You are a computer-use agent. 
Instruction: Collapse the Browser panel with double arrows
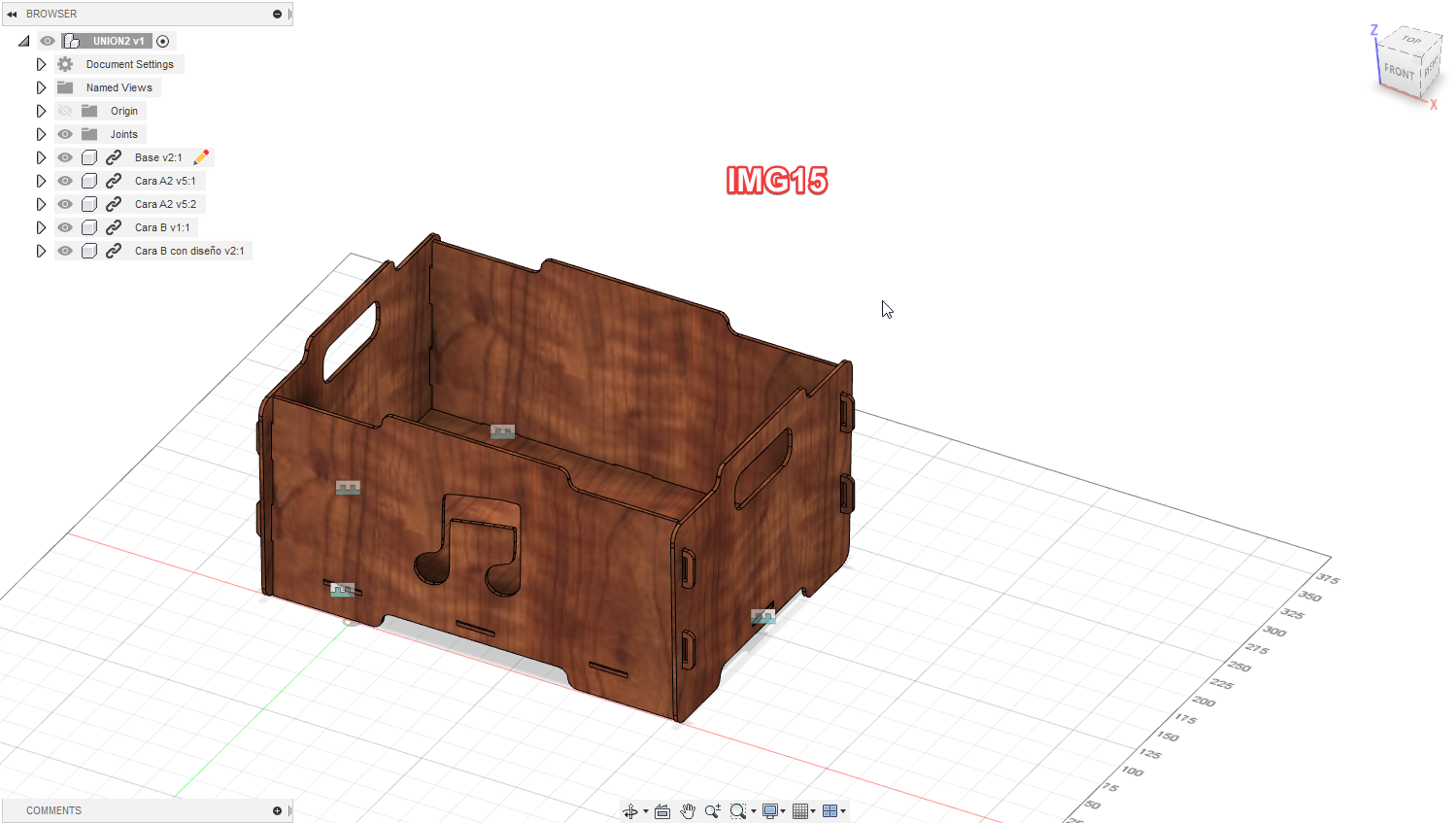tap(12, 14)
